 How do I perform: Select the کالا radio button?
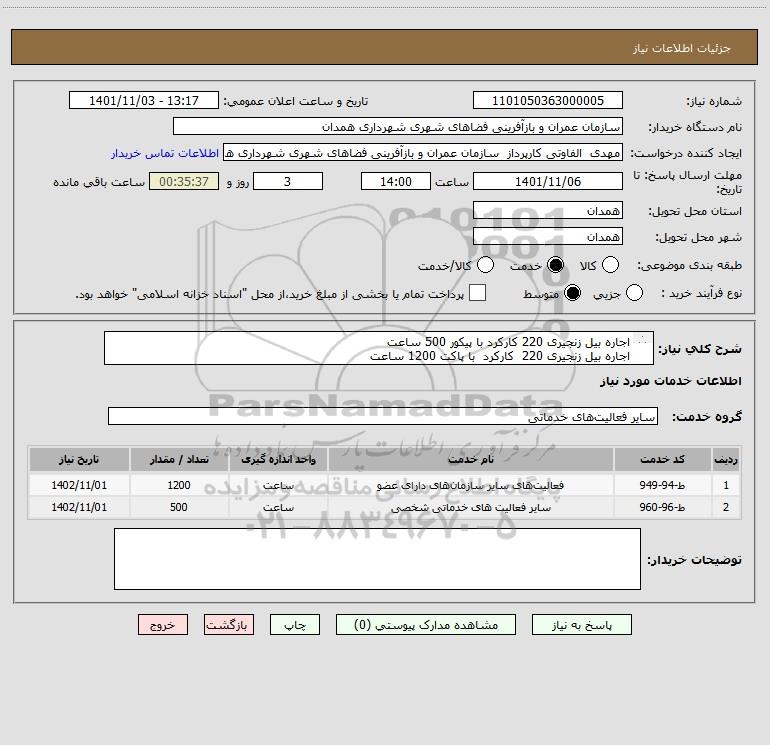pyautogui.click(x=610, y=265)
